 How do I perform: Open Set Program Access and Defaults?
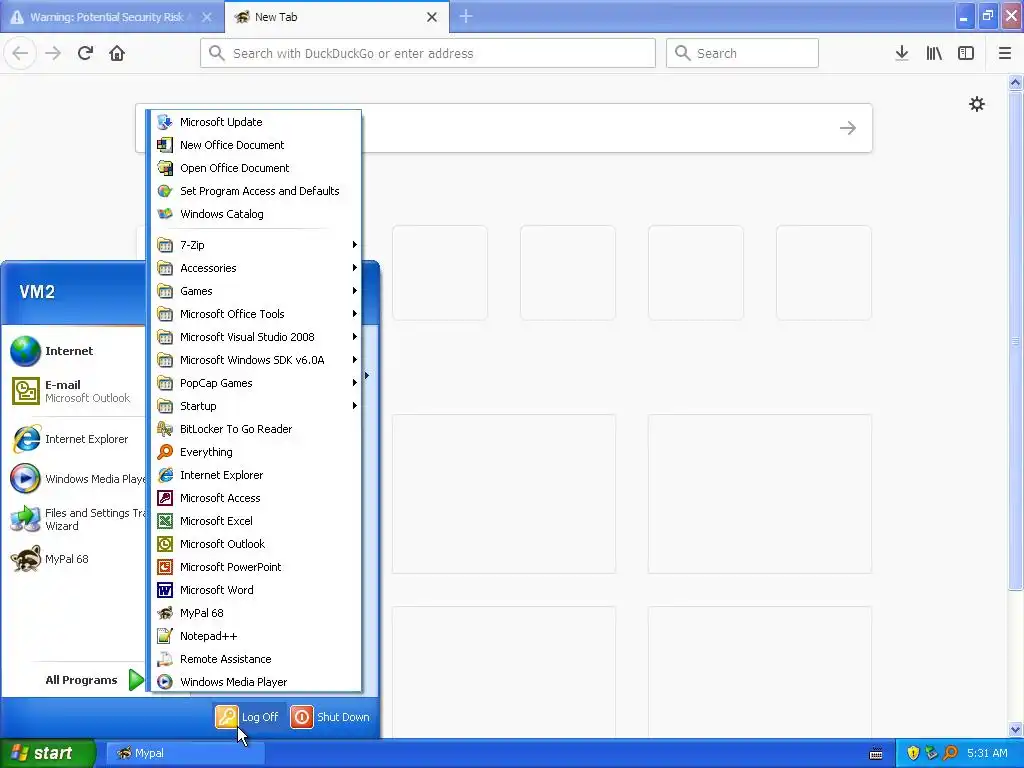coord(255,191)
